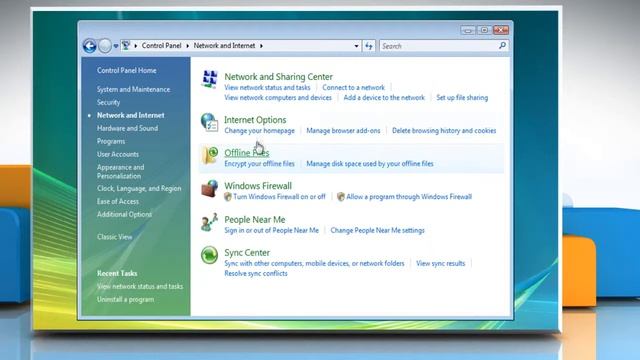This screenshot has height=360, width=640.
Task: Go to Control Panel Home in sidebar
Action: (127, 70)
